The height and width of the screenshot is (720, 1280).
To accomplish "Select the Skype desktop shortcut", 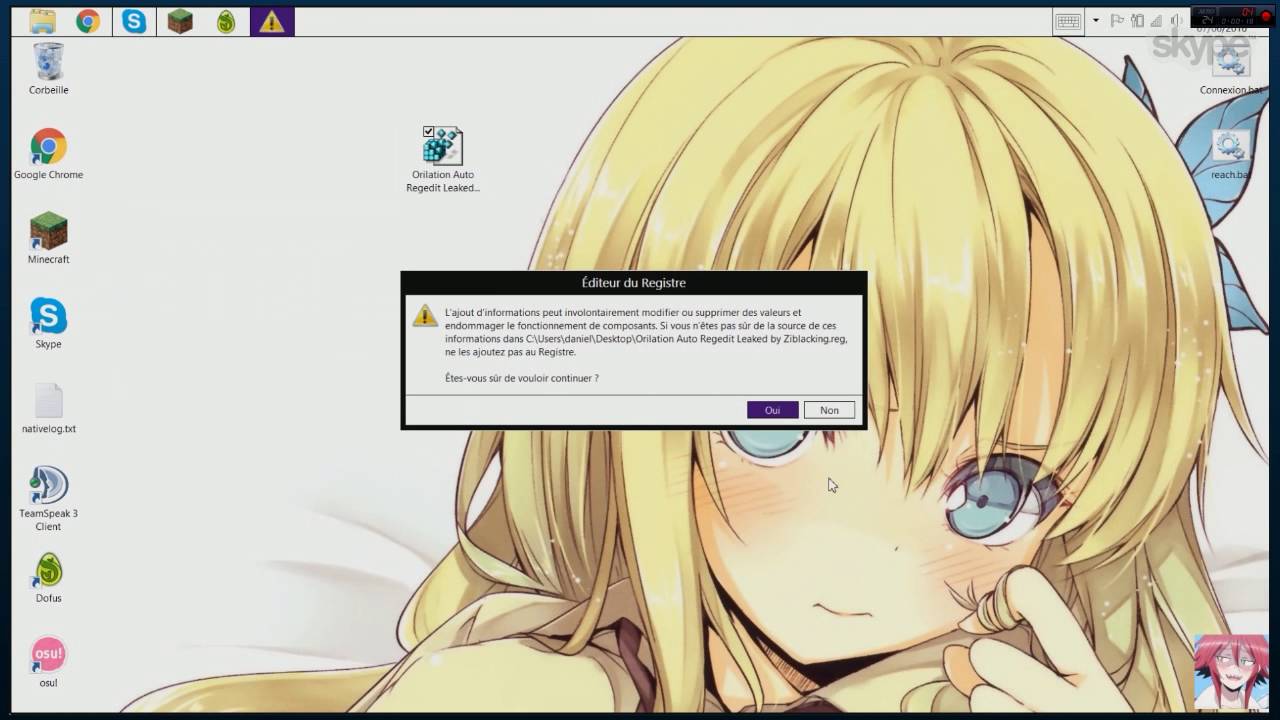I will click(x=48, y=323).
